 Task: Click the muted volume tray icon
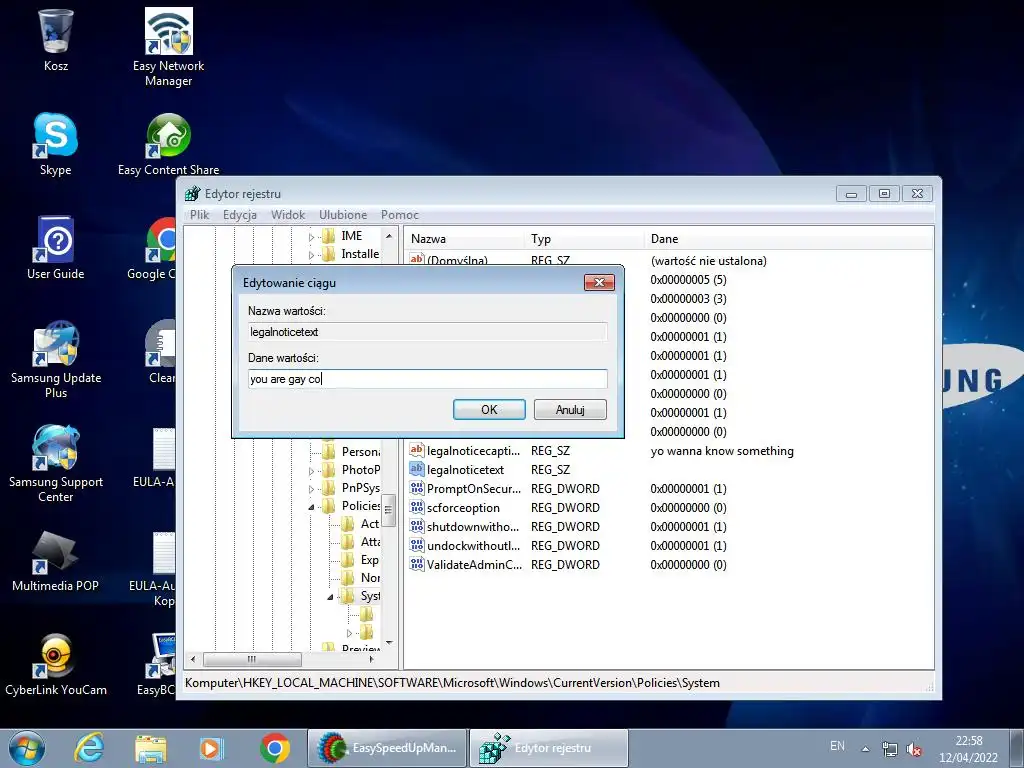coord(914,748)
